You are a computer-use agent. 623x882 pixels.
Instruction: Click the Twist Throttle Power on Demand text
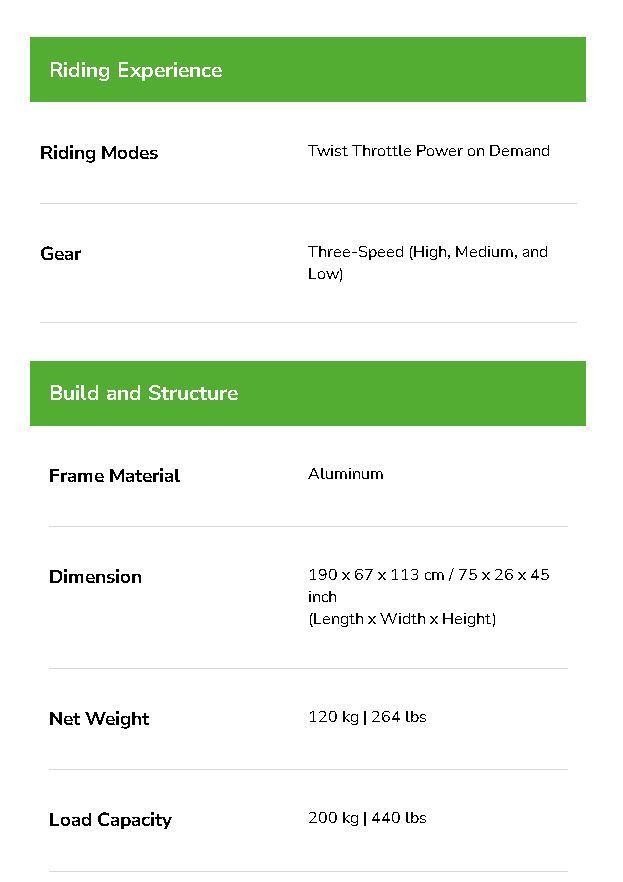428,151
